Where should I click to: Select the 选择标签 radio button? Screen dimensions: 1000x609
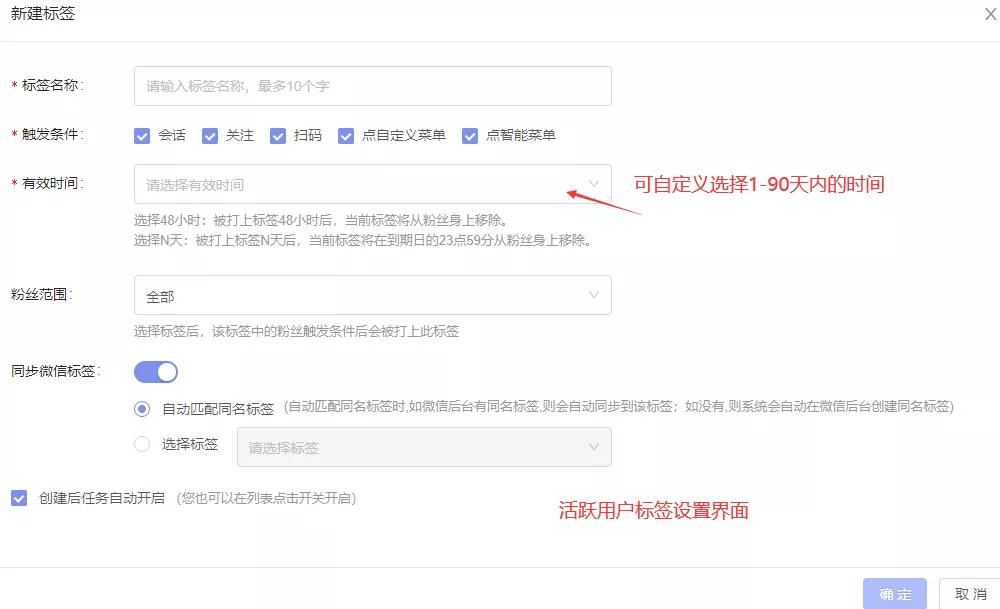[x=141, y=444]
